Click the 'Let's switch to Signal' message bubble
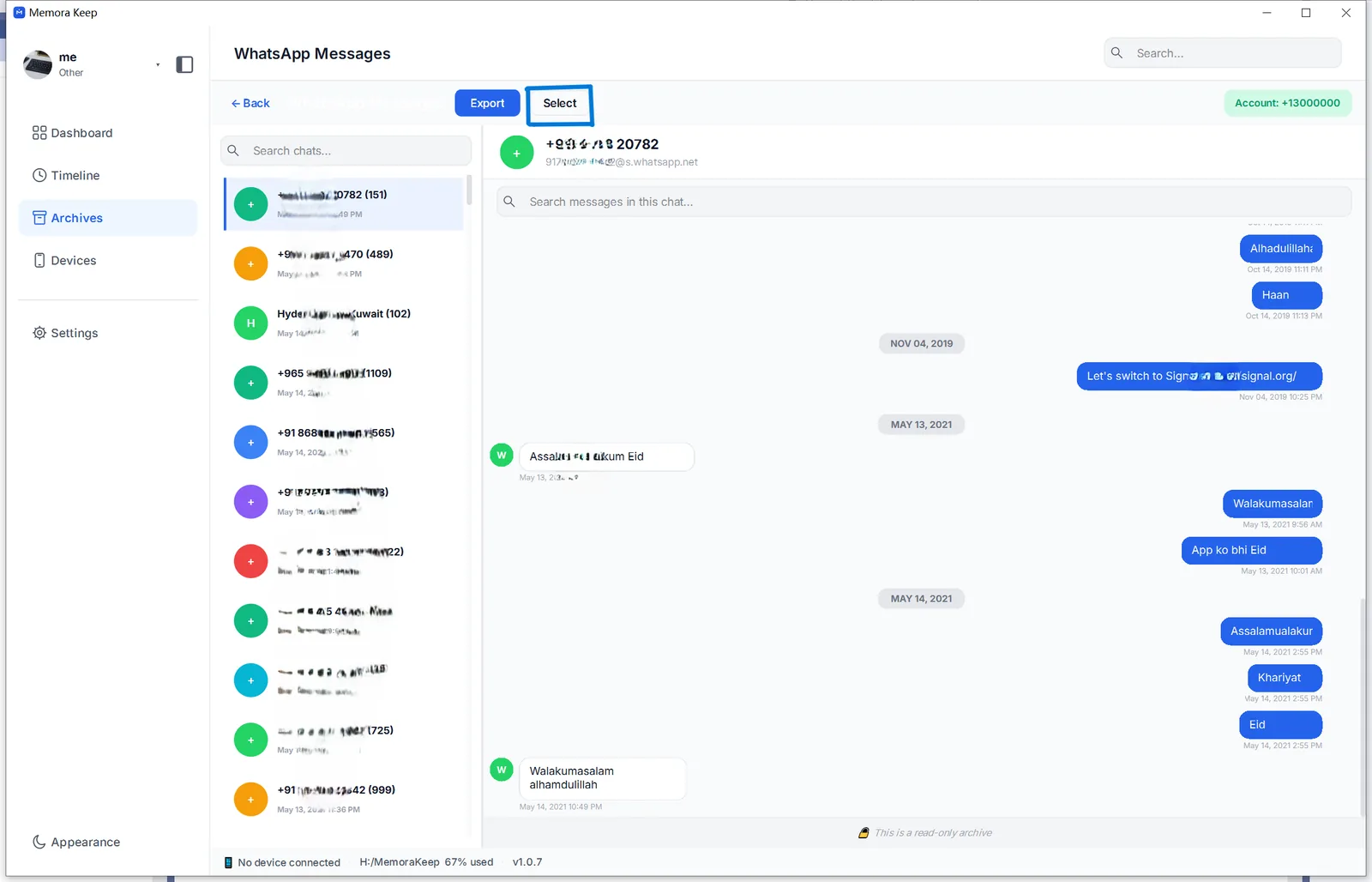This screenshot has width=1372, height=882. (1199, 376)
